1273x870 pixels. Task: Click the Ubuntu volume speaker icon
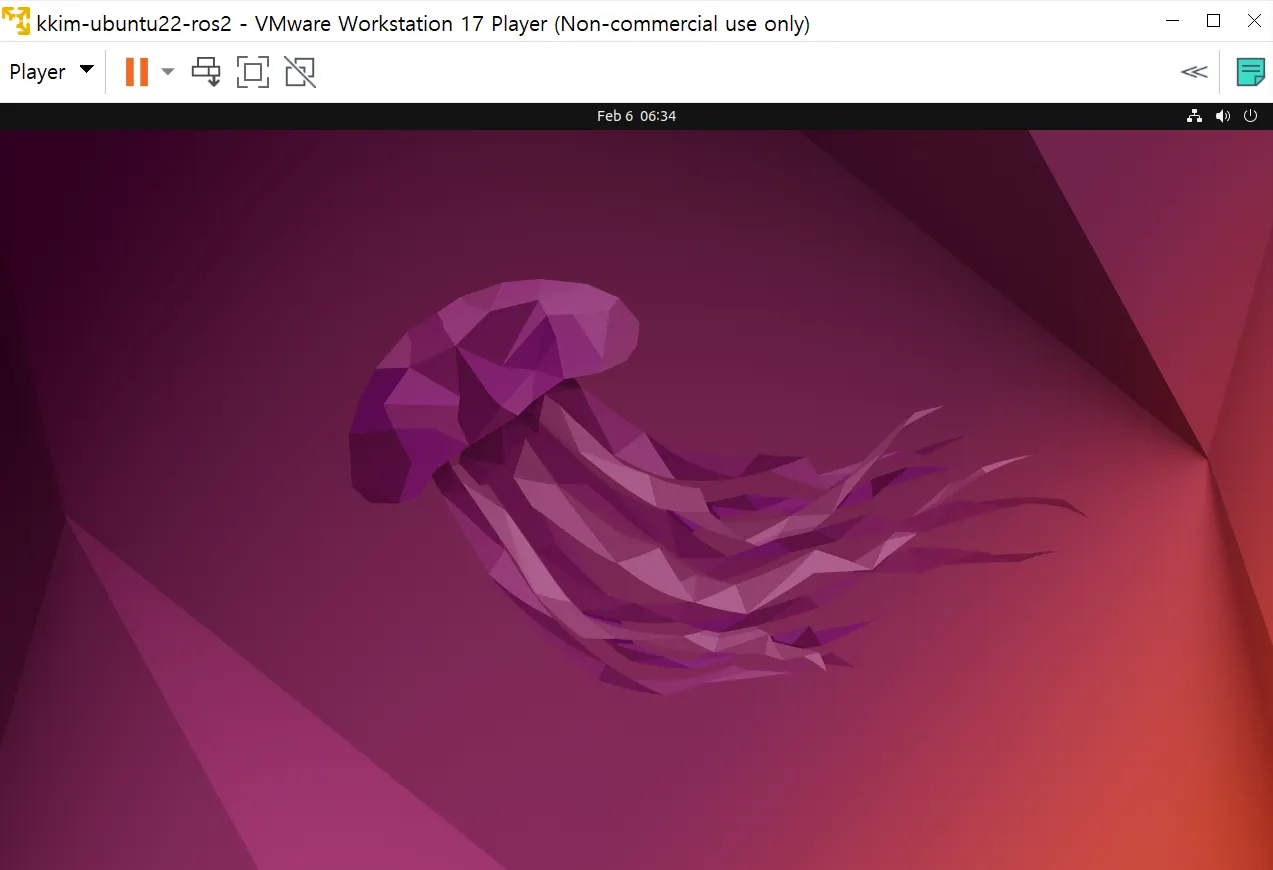coord(1222,116)
